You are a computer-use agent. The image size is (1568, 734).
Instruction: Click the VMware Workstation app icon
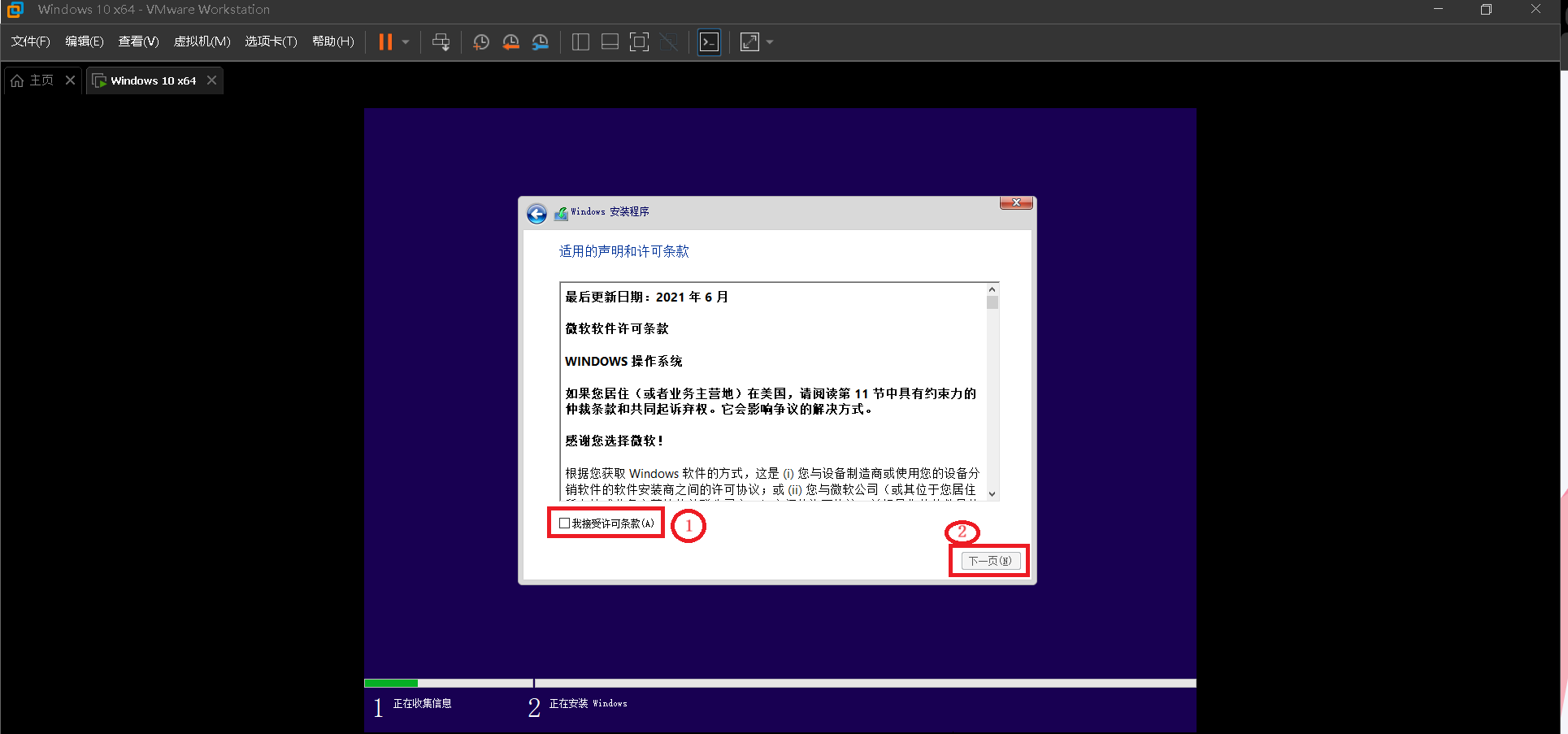click(x=15, y=10)
